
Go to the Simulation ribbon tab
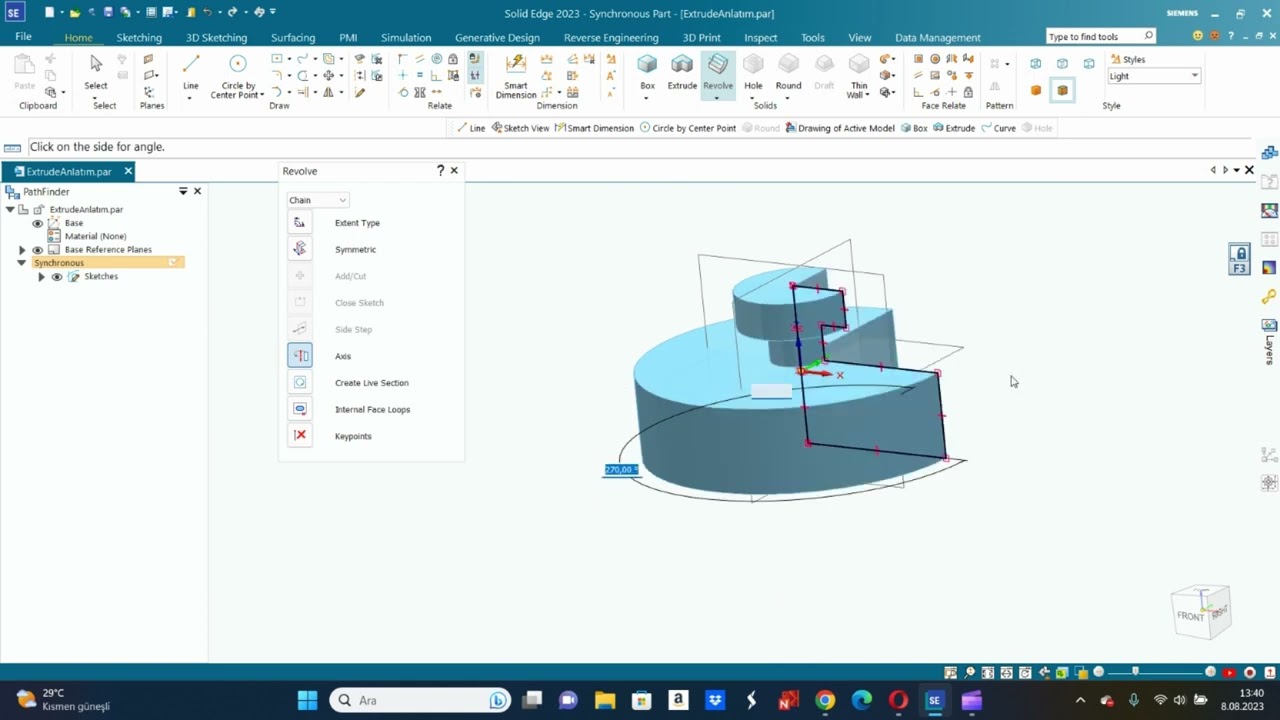coord(406,38)
